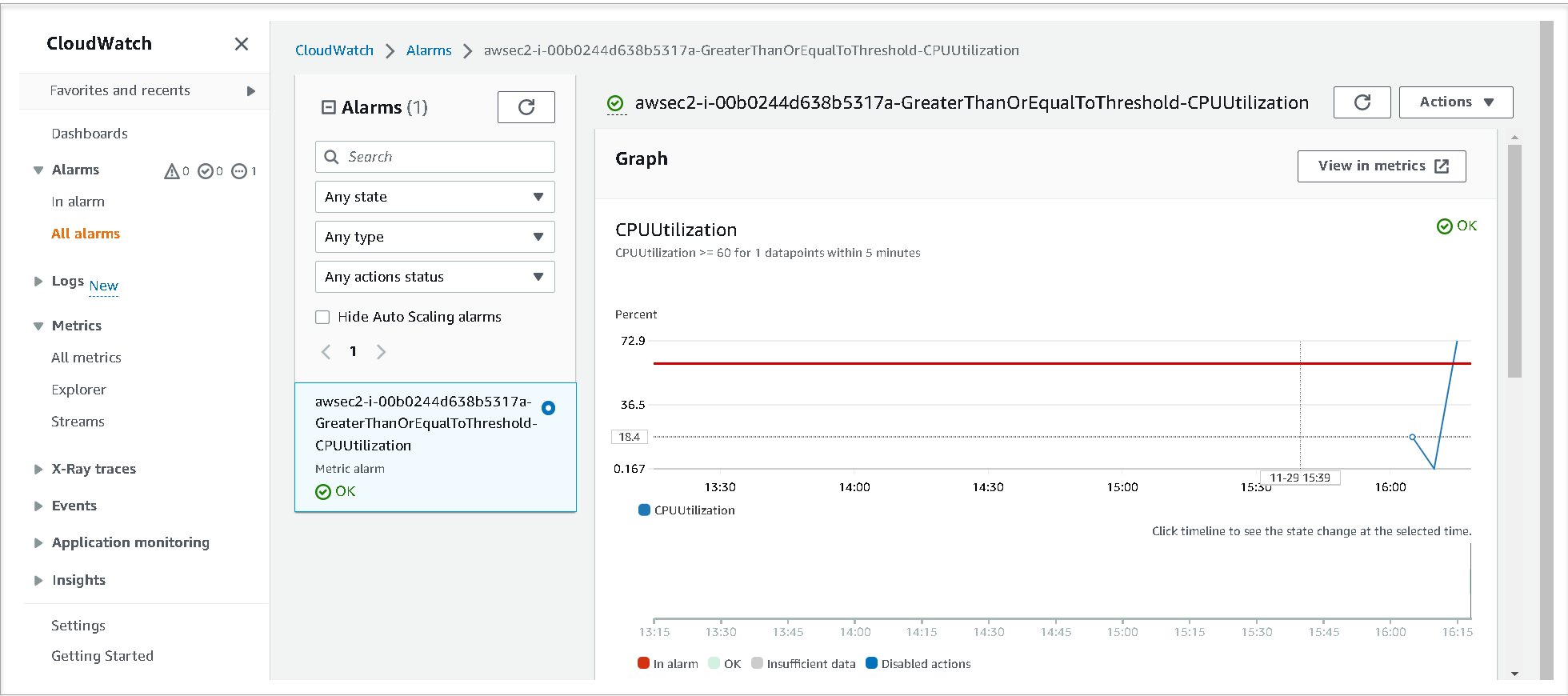Click OK status icon beside alarm title
This screenshot has height=696, width=1568.
[x=615, y=103]
